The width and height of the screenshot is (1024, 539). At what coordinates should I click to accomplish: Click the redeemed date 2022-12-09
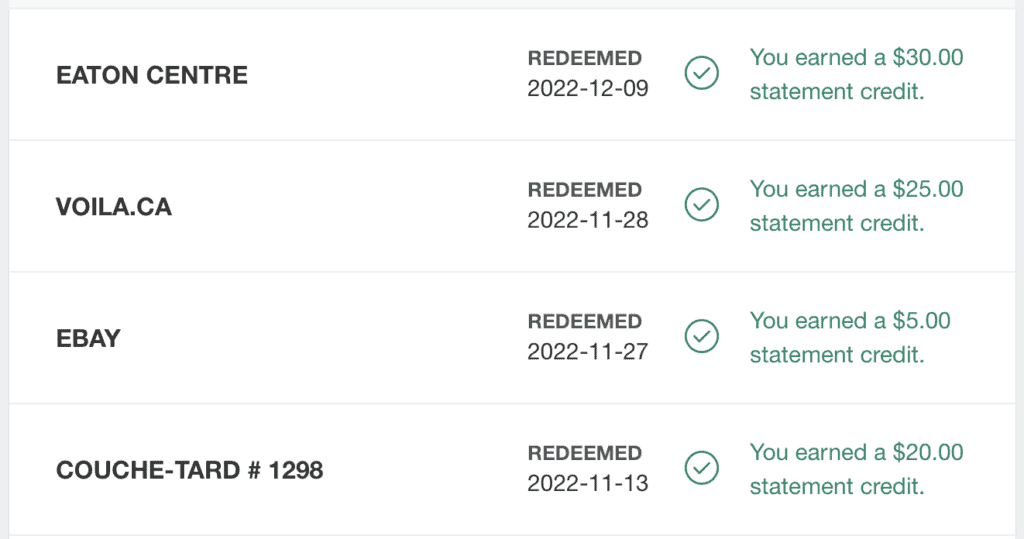point(588,89)
